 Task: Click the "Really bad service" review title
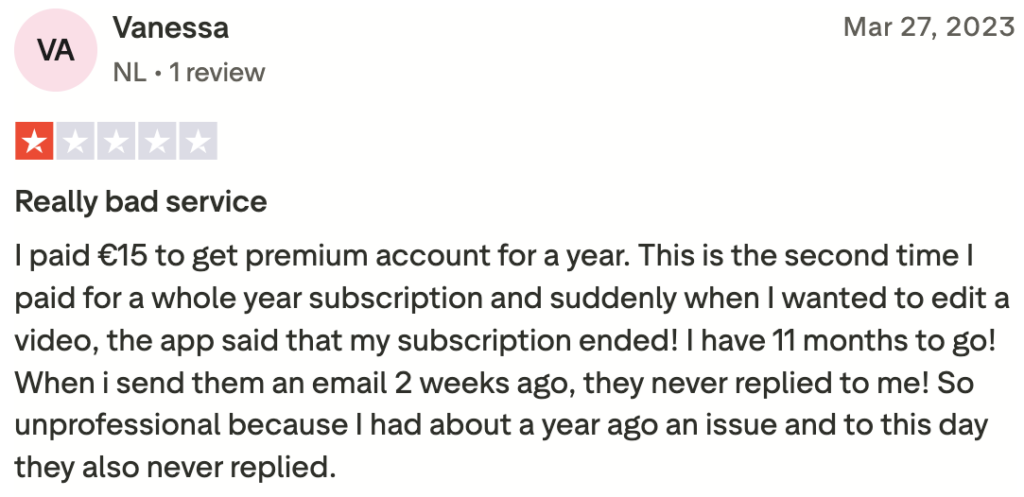(x=141, y=202)
